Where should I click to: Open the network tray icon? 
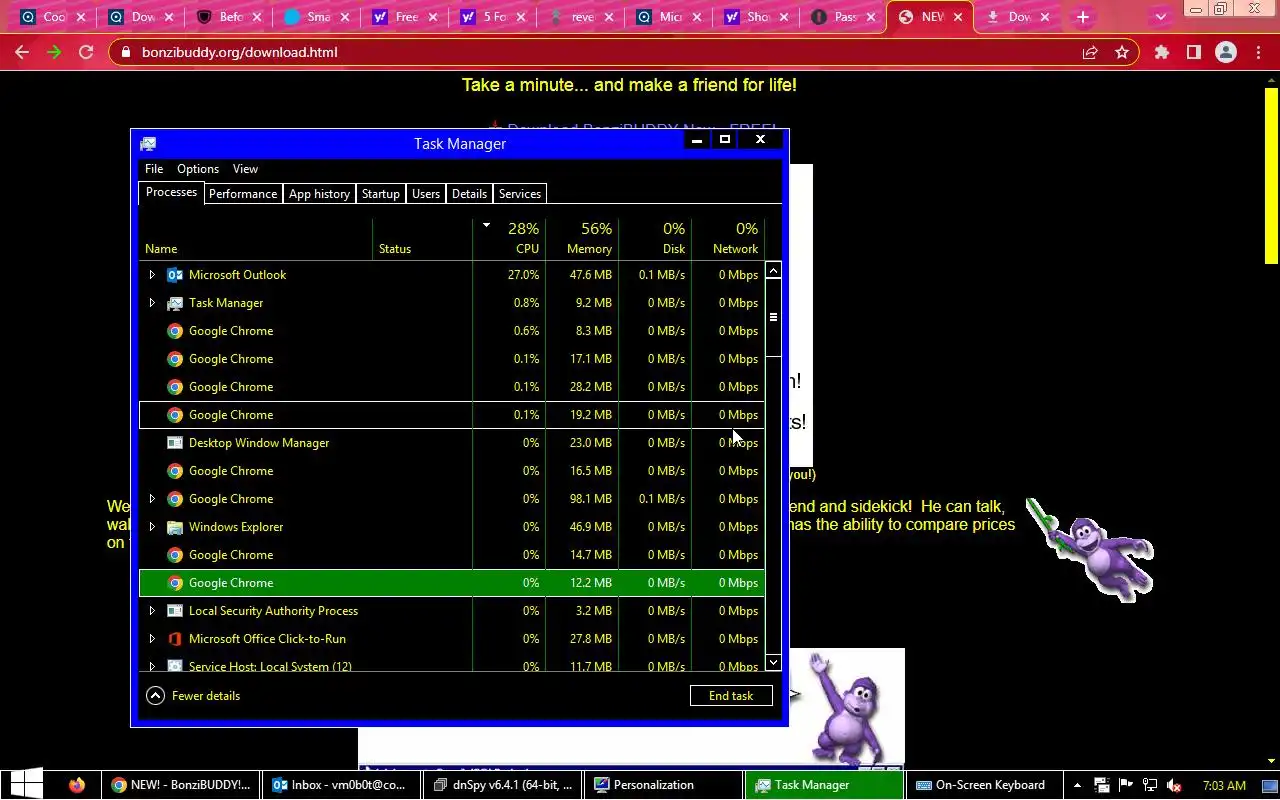(1150, 785)
